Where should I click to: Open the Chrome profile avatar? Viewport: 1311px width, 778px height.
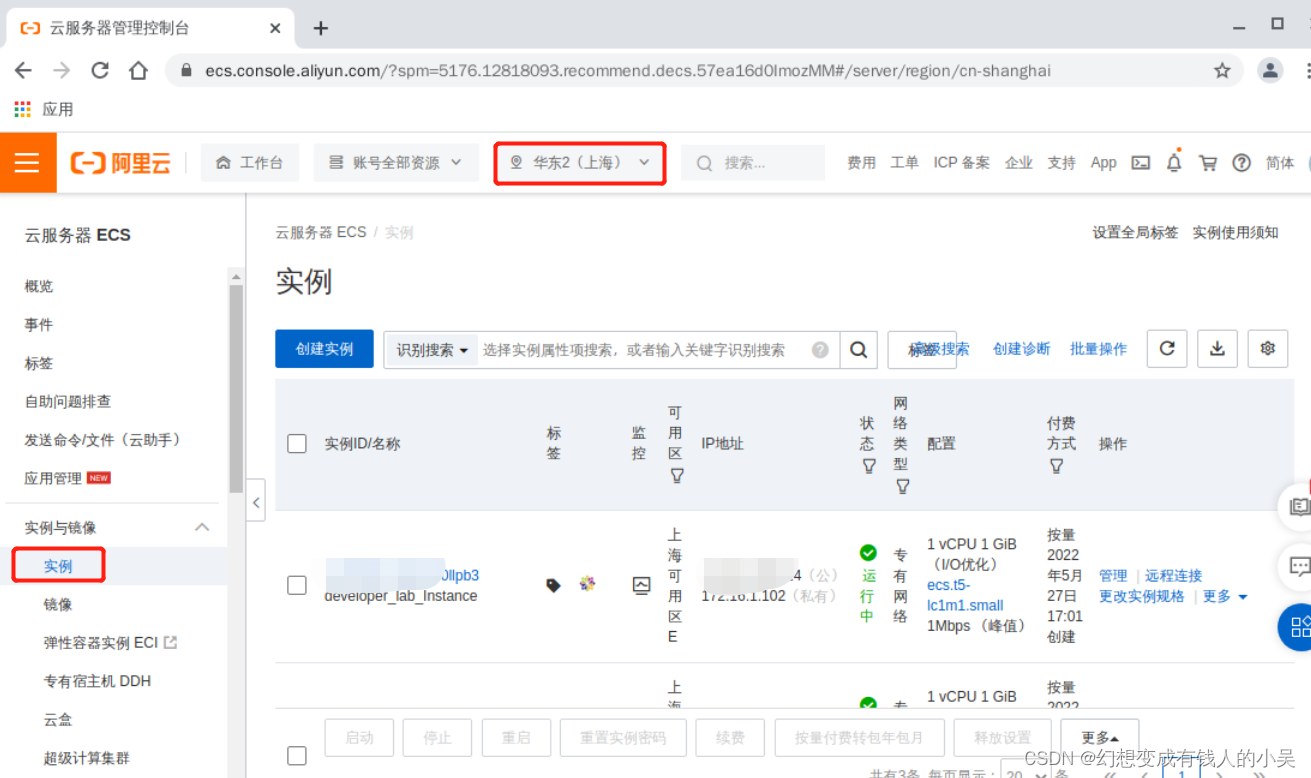(1270, 70)
